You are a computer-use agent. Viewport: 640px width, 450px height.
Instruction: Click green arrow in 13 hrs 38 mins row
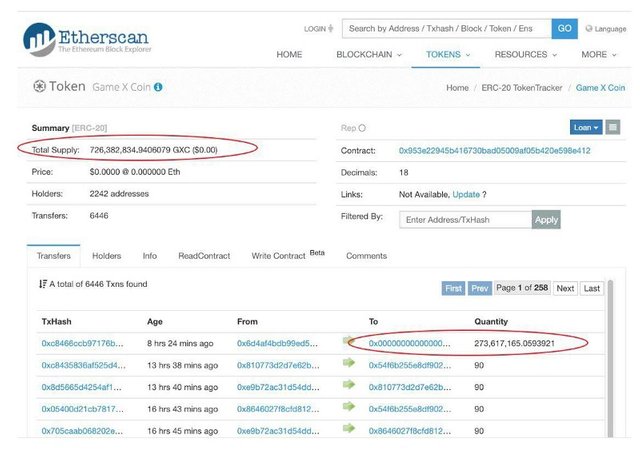click(x=349, y=363)
